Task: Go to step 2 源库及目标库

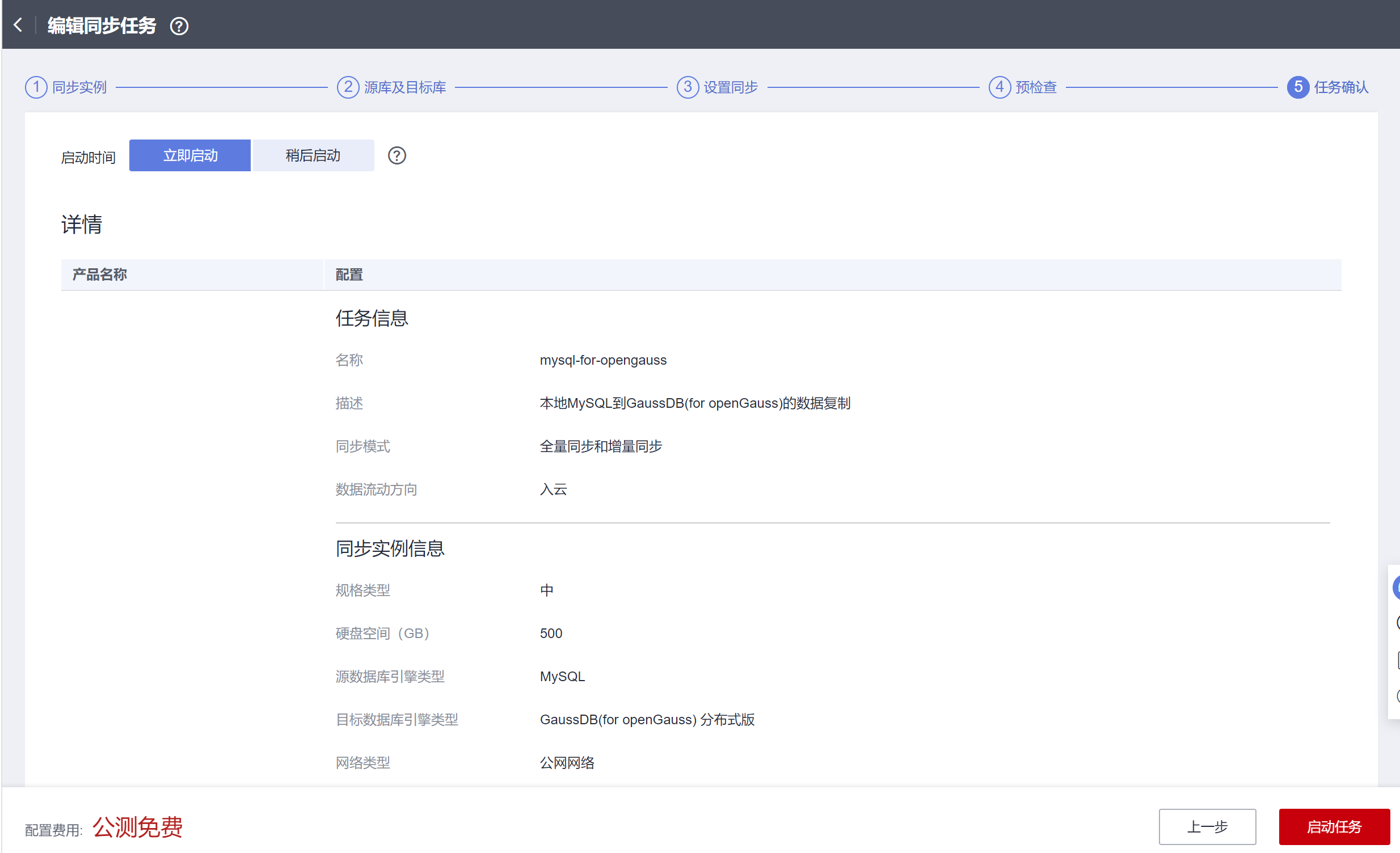Action: [x=392, y=87]
